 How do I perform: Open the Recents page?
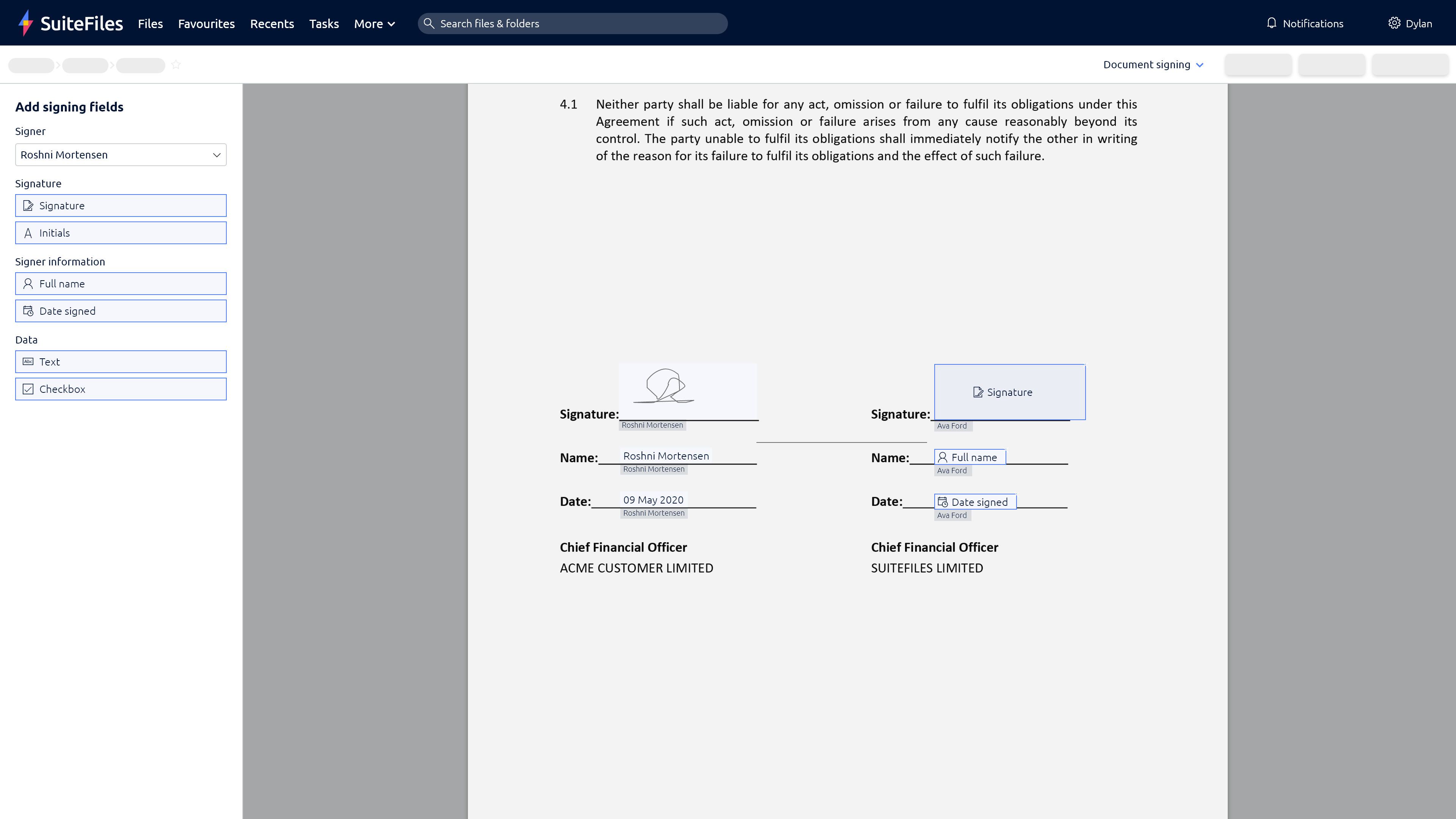tap(273, 24)
